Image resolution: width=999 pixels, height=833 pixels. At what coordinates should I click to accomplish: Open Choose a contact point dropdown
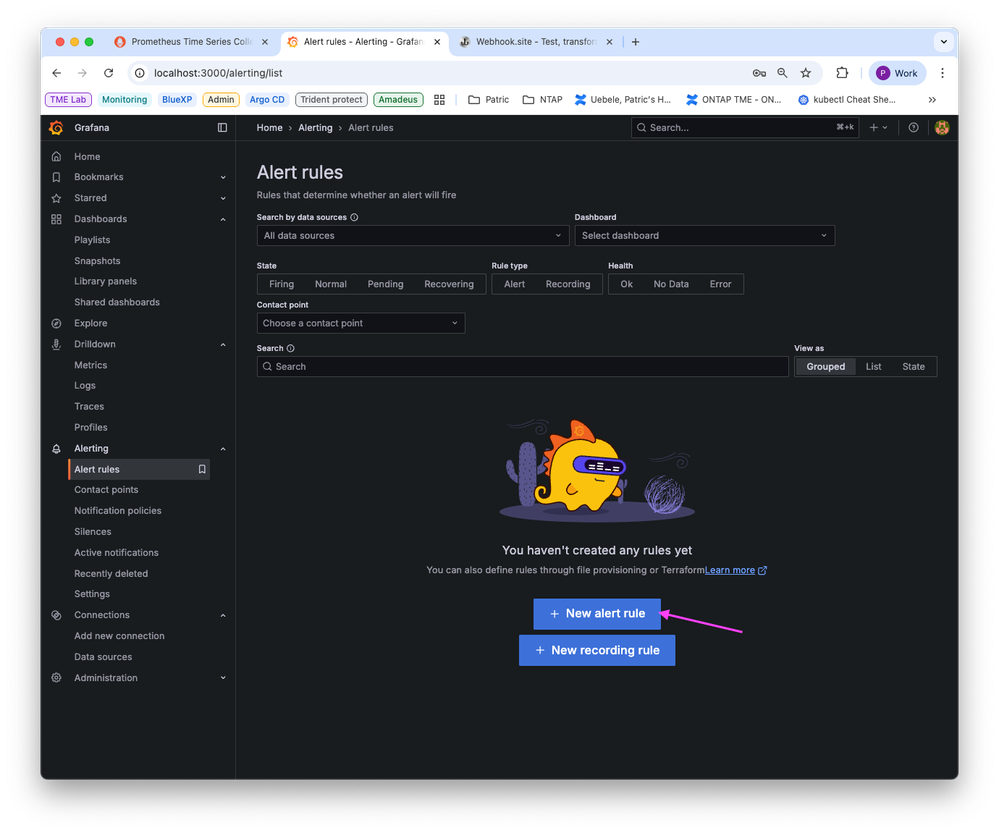coord(360,323)
